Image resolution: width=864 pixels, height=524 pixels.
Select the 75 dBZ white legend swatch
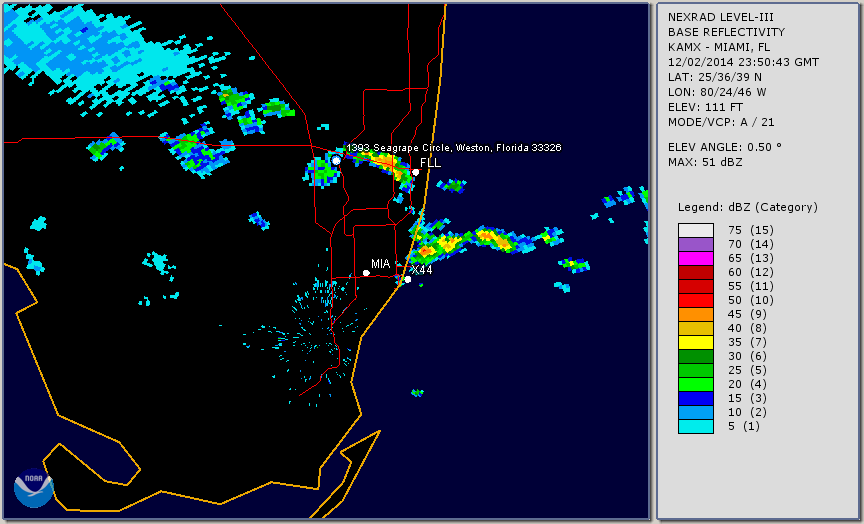tap(696, 230)
